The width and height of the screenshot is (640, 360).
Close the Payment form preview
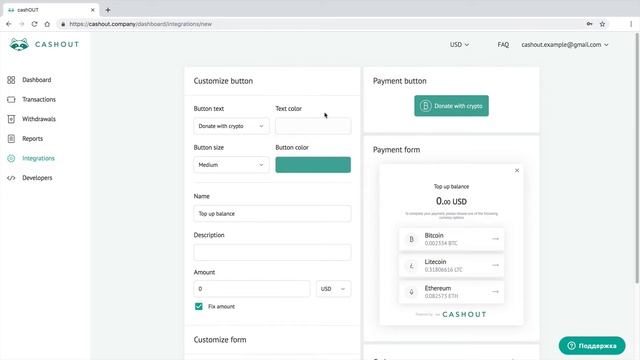[x=517, y=170]
